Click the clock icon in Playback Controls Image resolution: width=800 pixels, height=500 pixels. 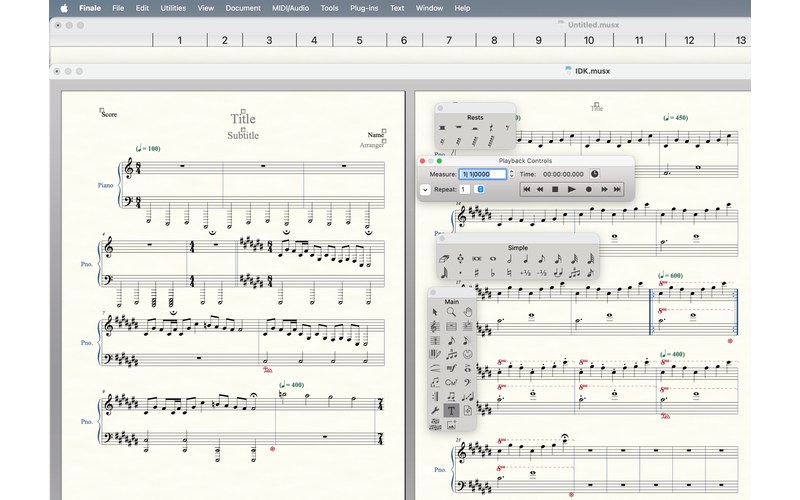[594, 174]
